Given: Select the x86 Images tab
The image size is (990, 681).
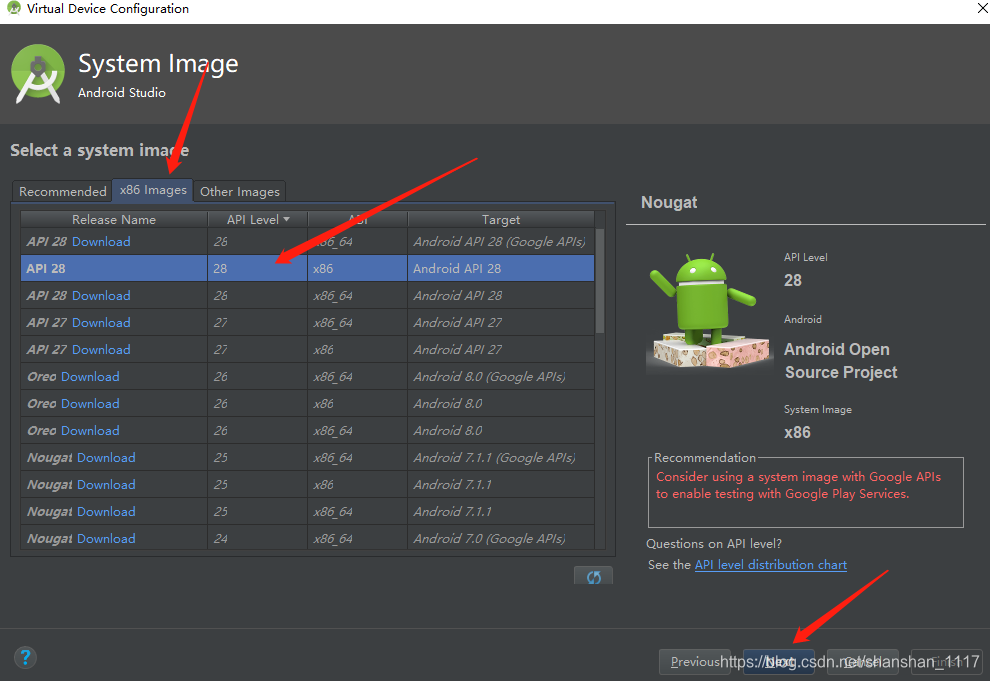Looking at the screenshot, I should [153, 190].
